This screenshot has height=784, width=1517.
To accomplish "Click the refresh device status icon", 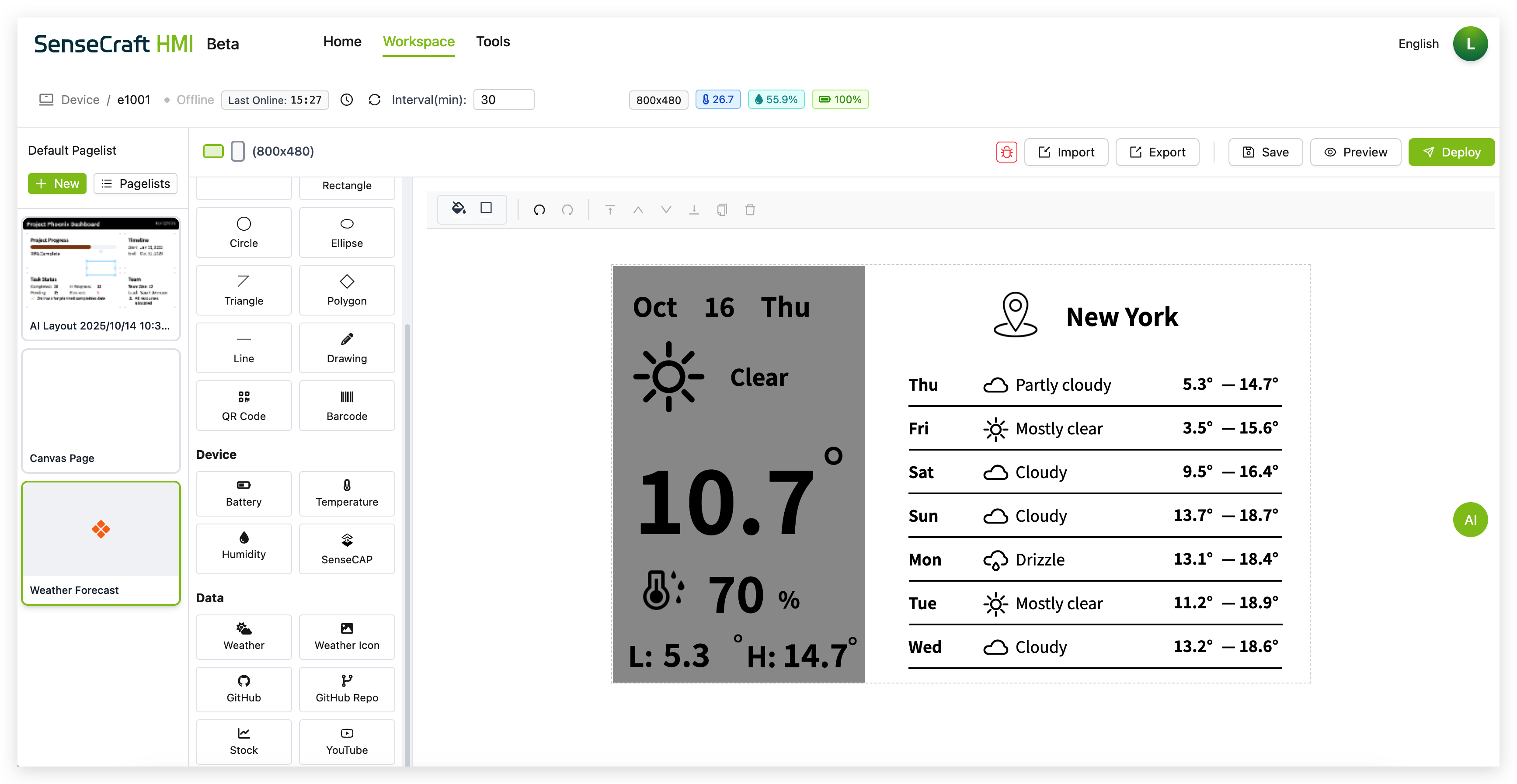I will (375, 100).
